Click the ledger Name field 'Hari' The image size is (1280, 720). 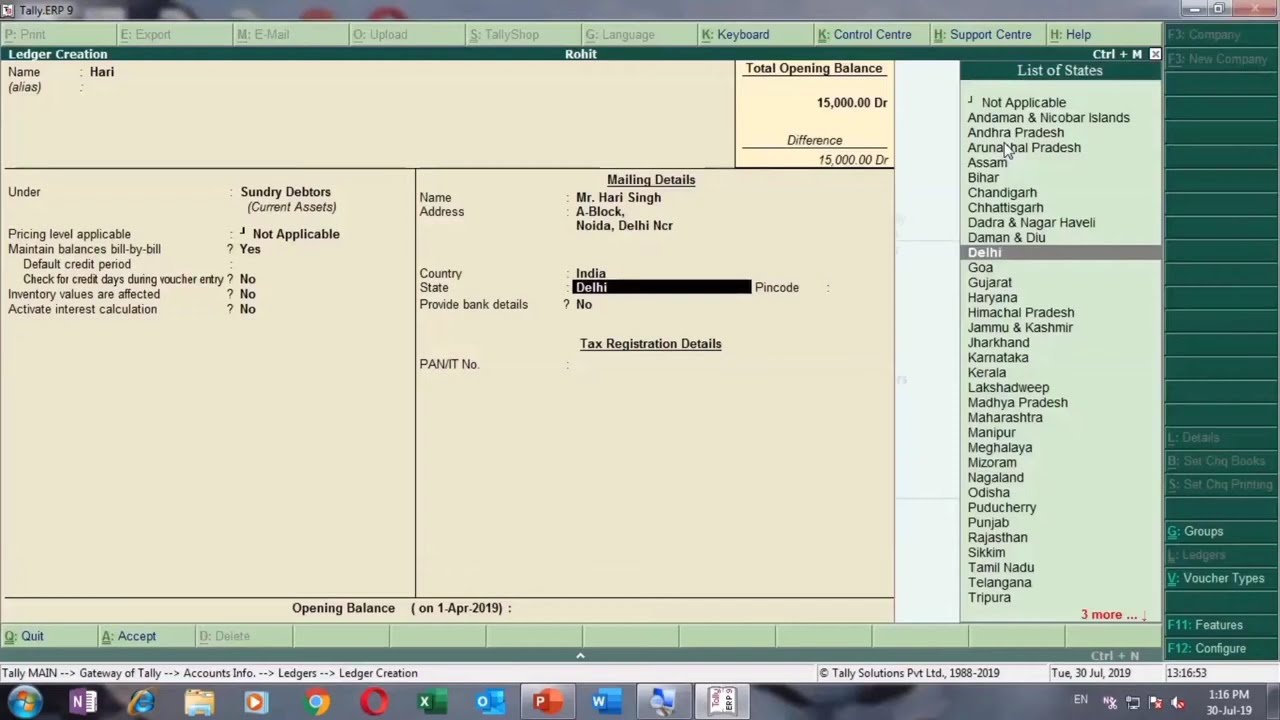point(102,72)
